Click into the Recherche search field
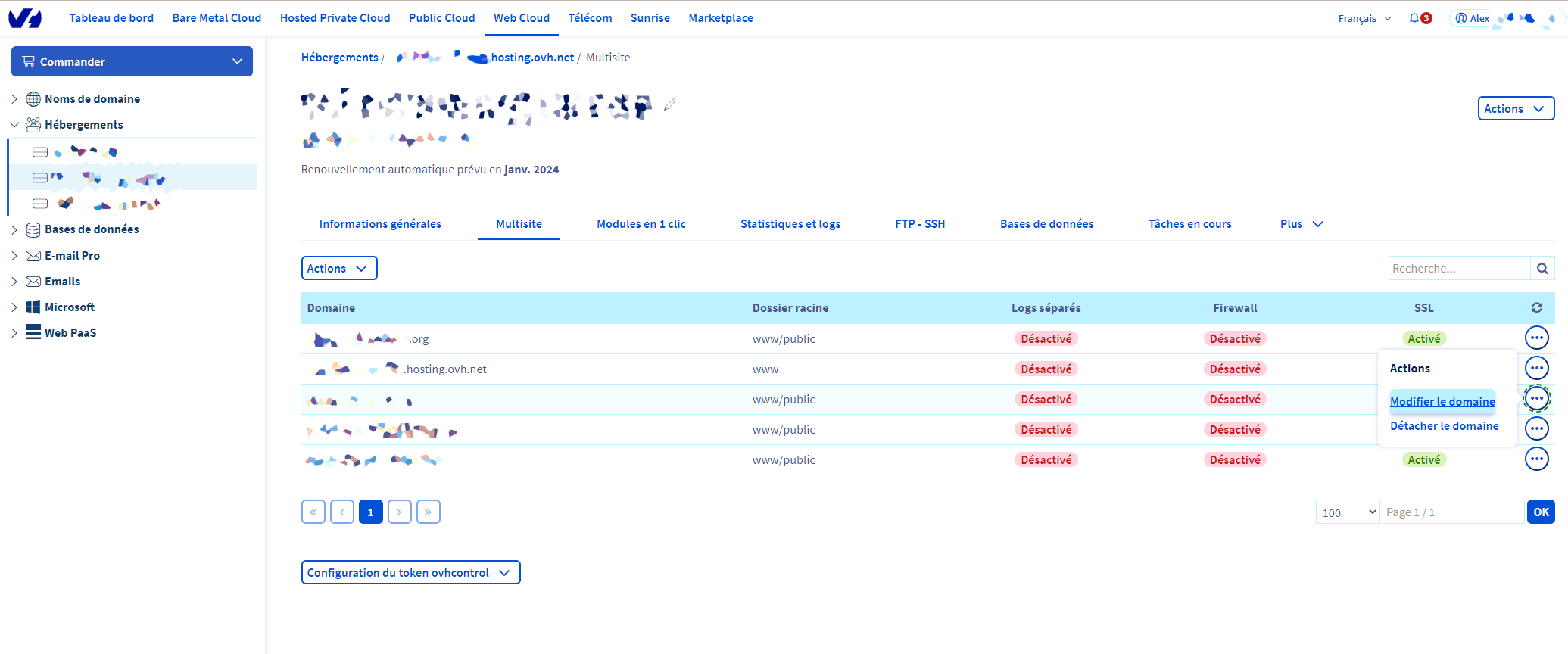1568x654 pixels. point(1458,269)
